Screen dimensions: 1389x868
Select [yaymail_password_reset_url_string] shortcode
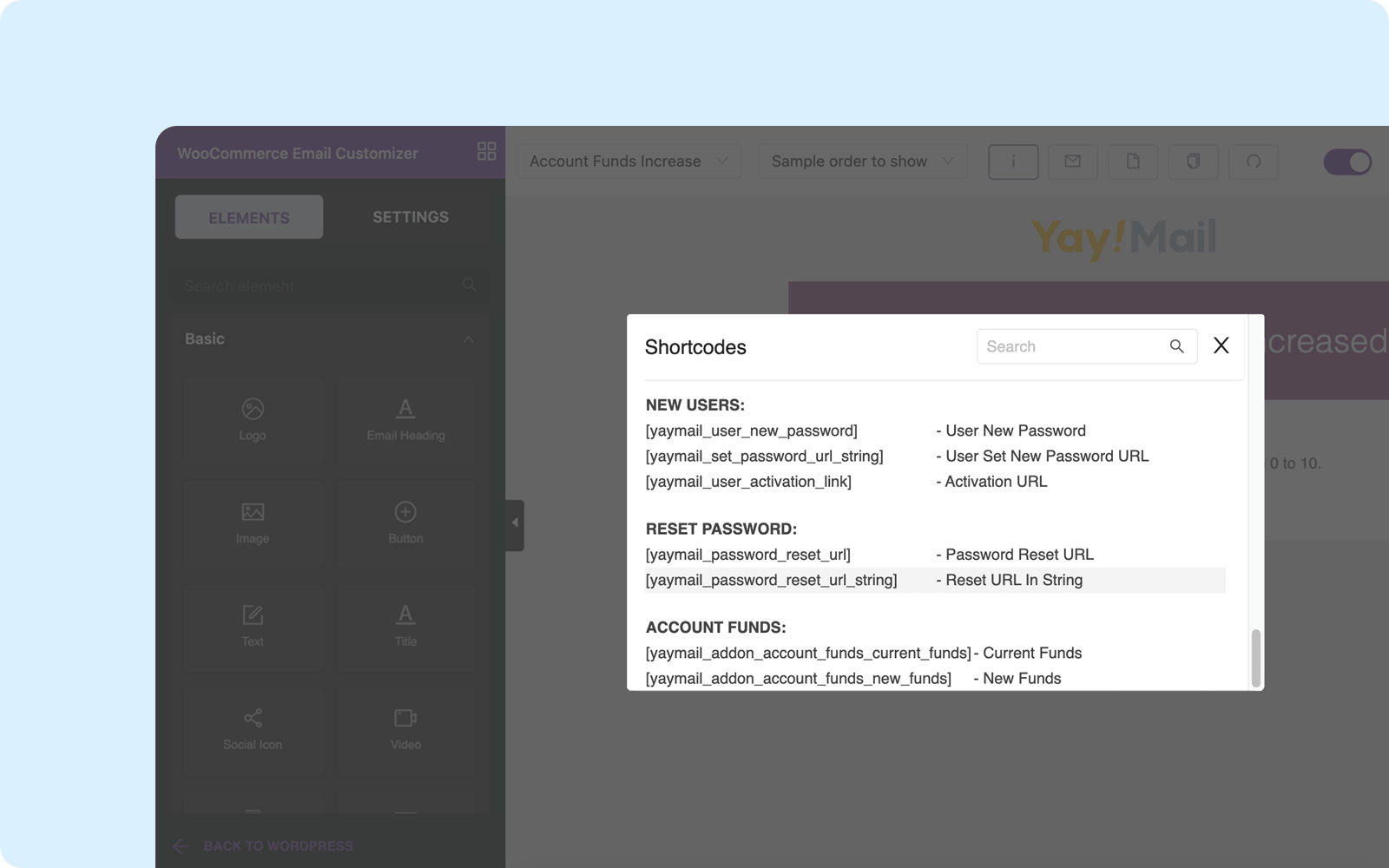(x=771, y=580)
